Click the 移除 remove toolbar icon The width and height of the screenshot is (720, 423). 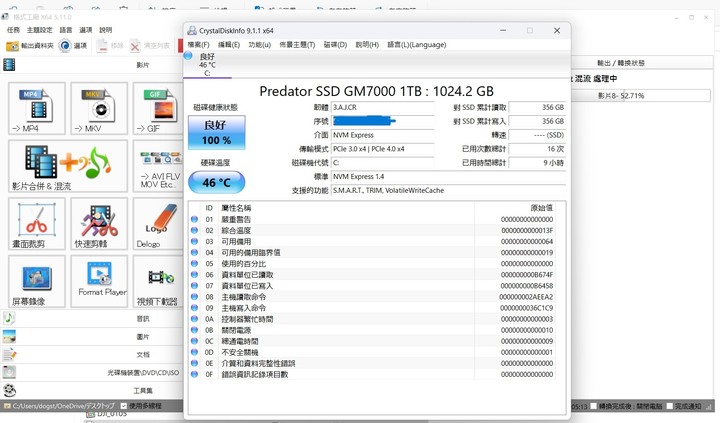click(101, 45)
